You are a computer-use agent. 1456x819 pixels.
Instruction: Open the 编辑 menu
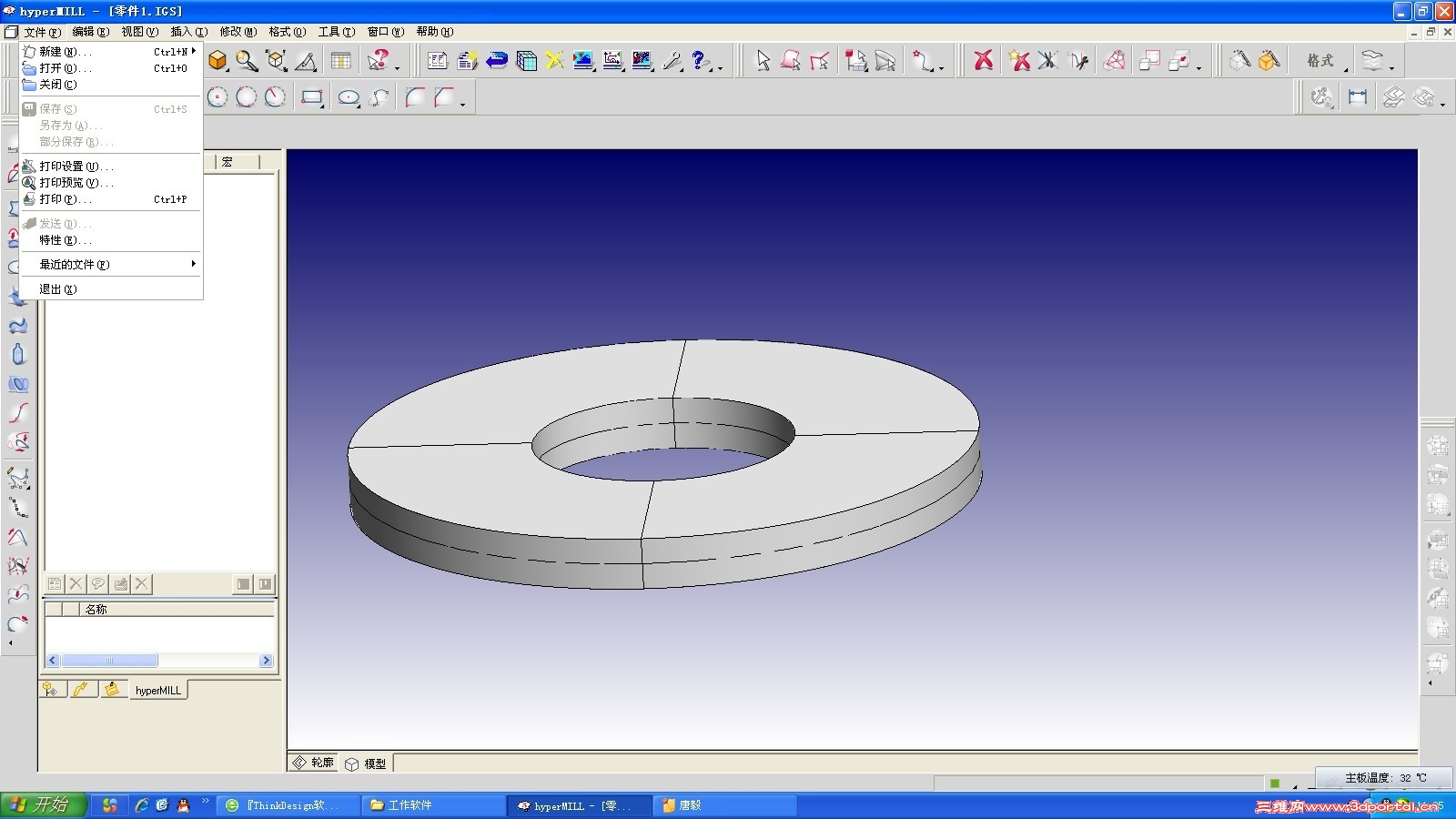click(x=90, y=32)
